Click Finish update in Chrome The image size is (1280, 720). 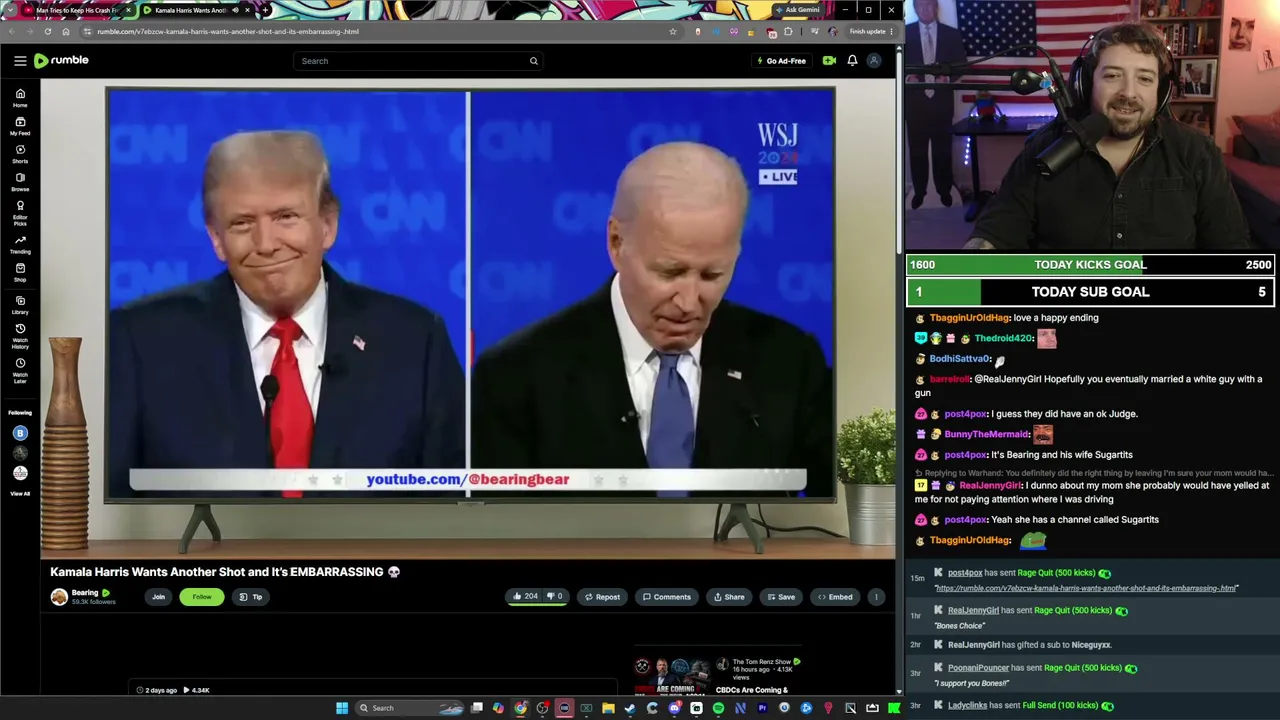(x=871, y=31)
